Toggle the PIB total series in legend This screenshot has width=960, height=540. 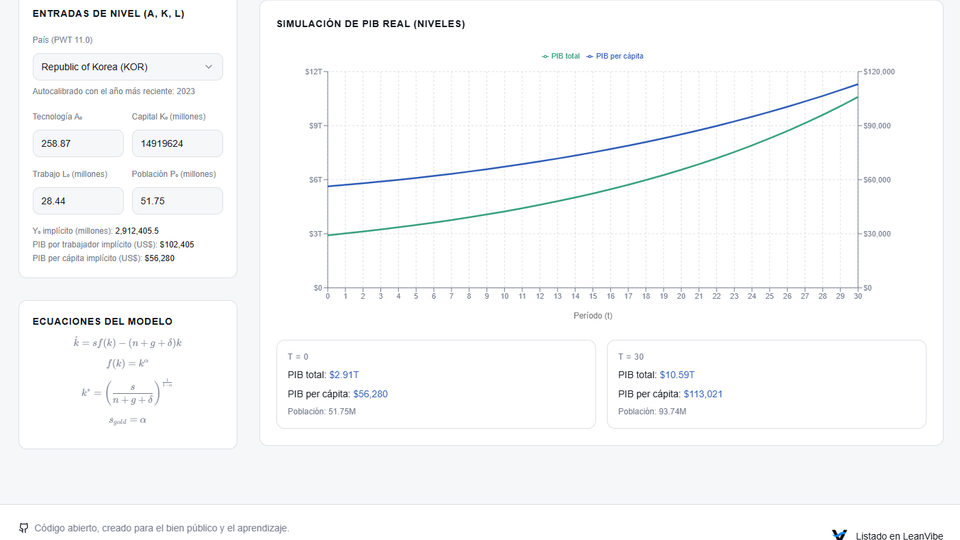point(565,56)
